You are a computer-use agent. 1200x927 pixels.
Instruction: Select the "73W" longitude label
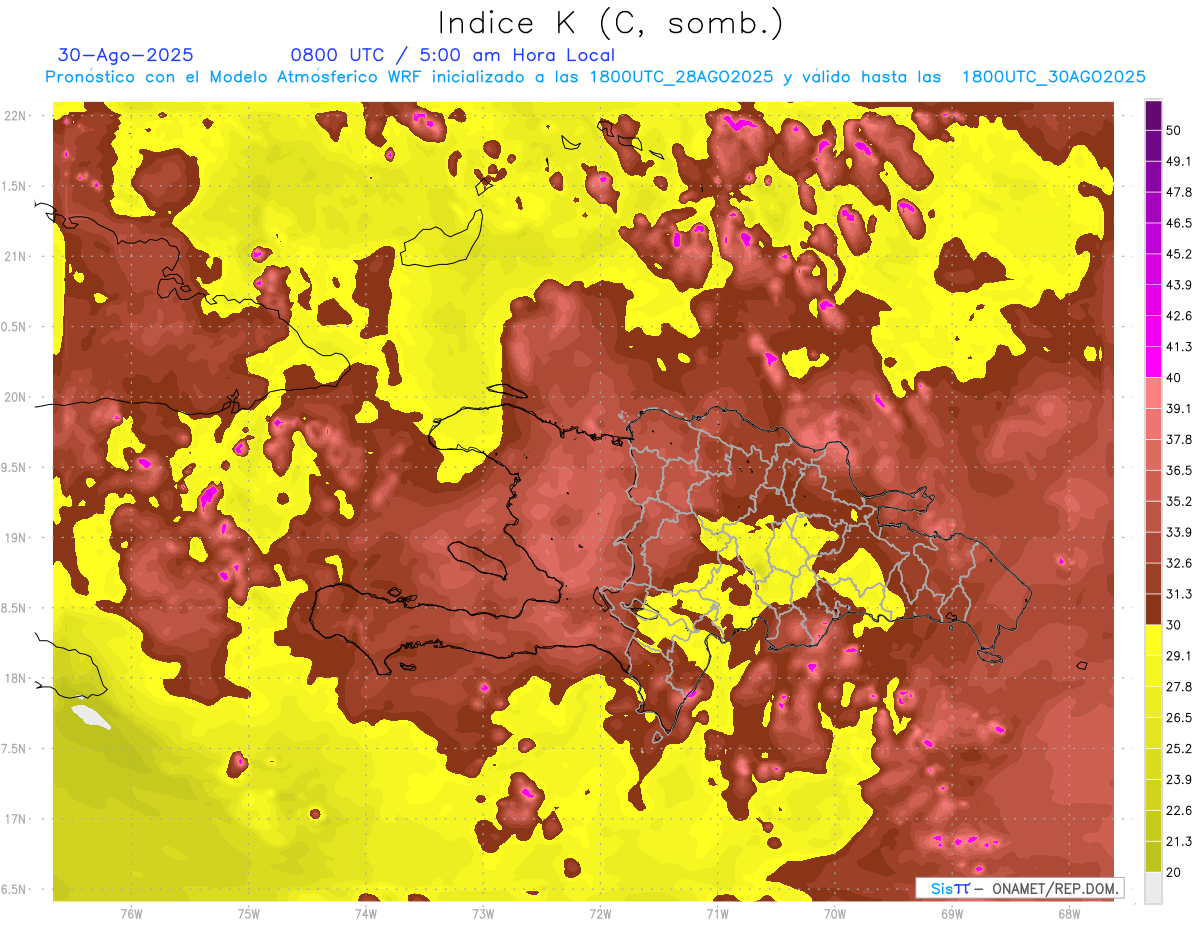483,914
